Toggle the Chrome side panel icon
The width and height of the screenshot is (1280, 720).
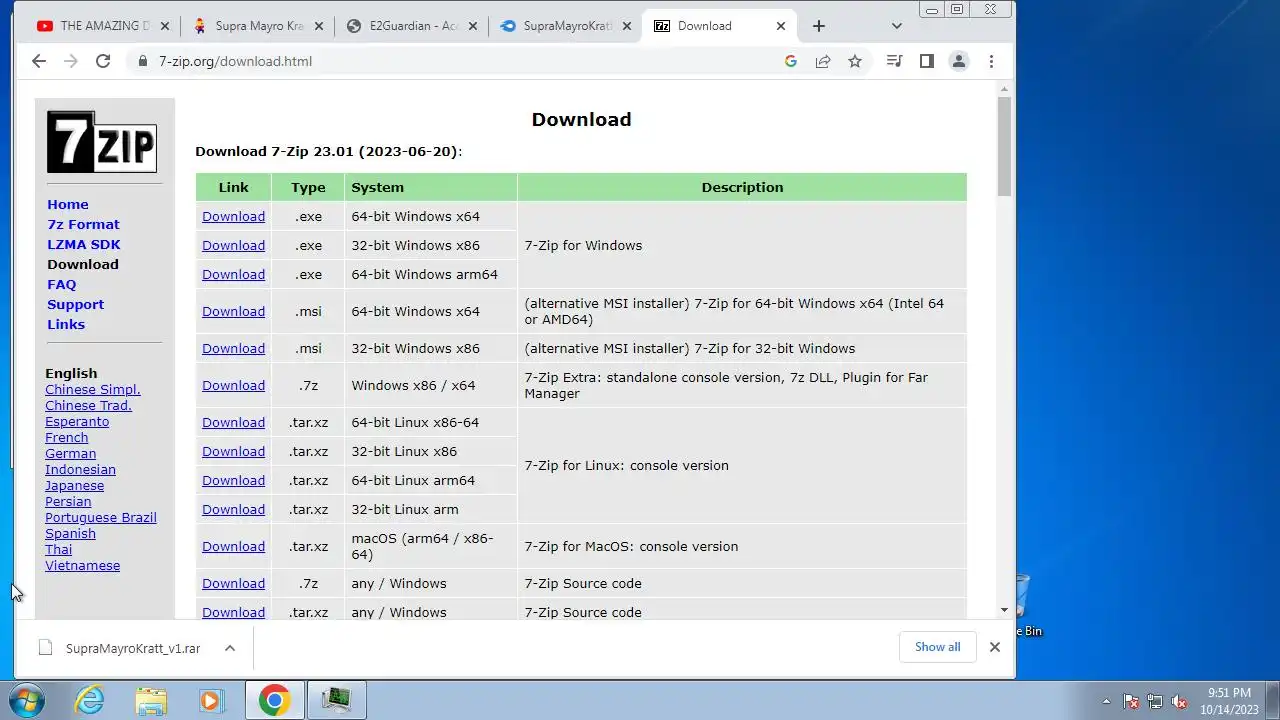point(927,61)
